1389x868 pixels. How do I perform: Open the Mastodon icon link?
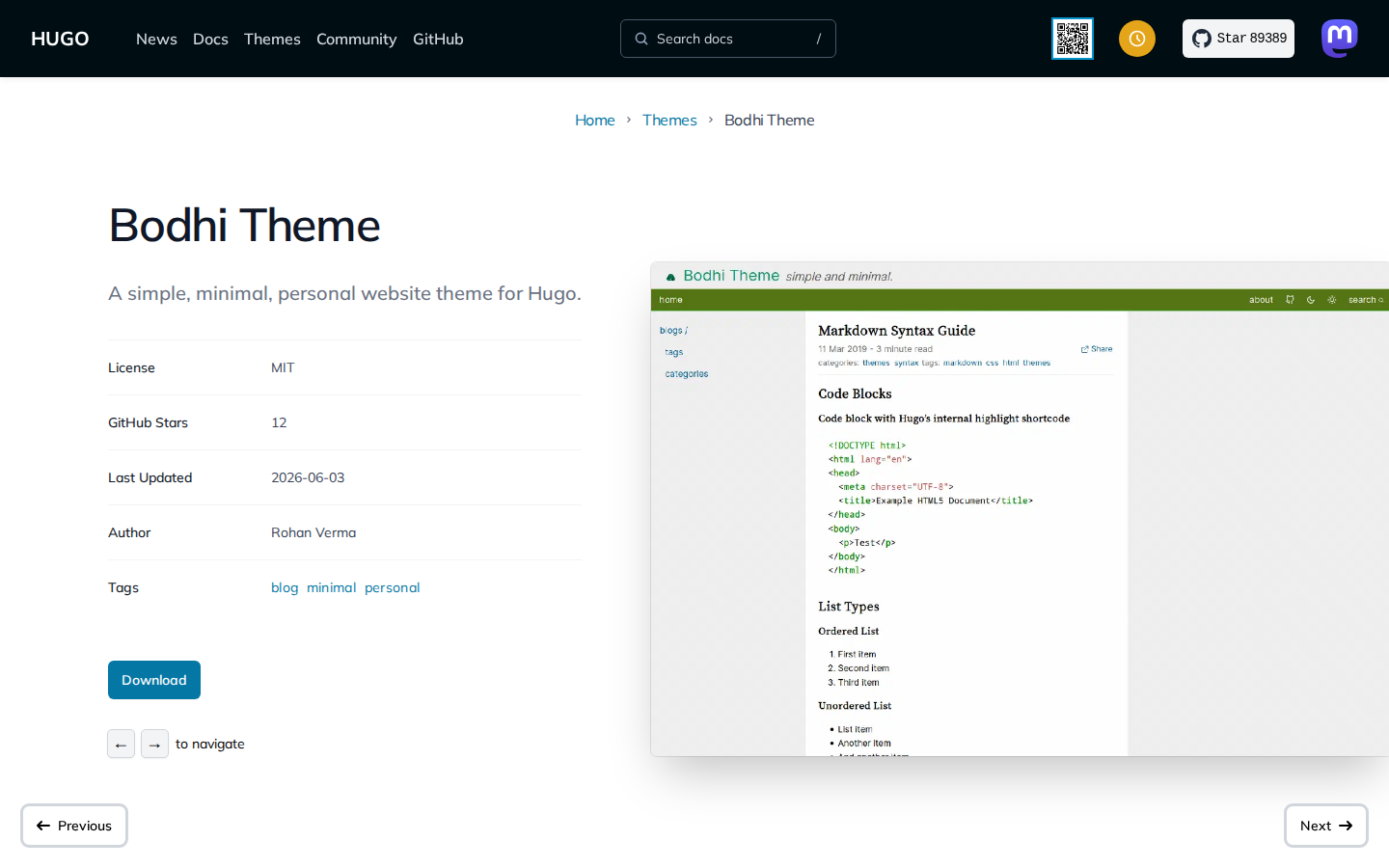pyautogui.click(x=1340, y=39)
